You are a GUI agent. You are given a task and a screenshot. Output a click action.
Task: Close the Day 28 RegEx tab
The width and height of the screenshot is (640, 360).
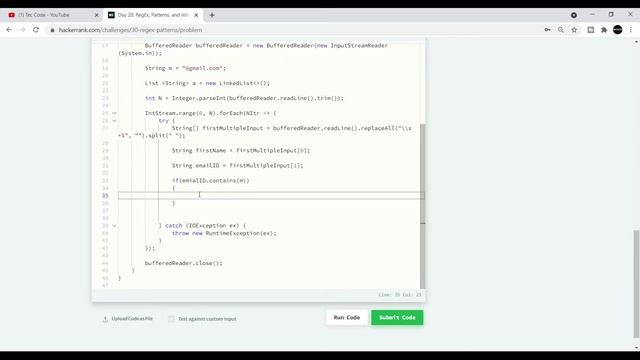click(x=196, y=15)
